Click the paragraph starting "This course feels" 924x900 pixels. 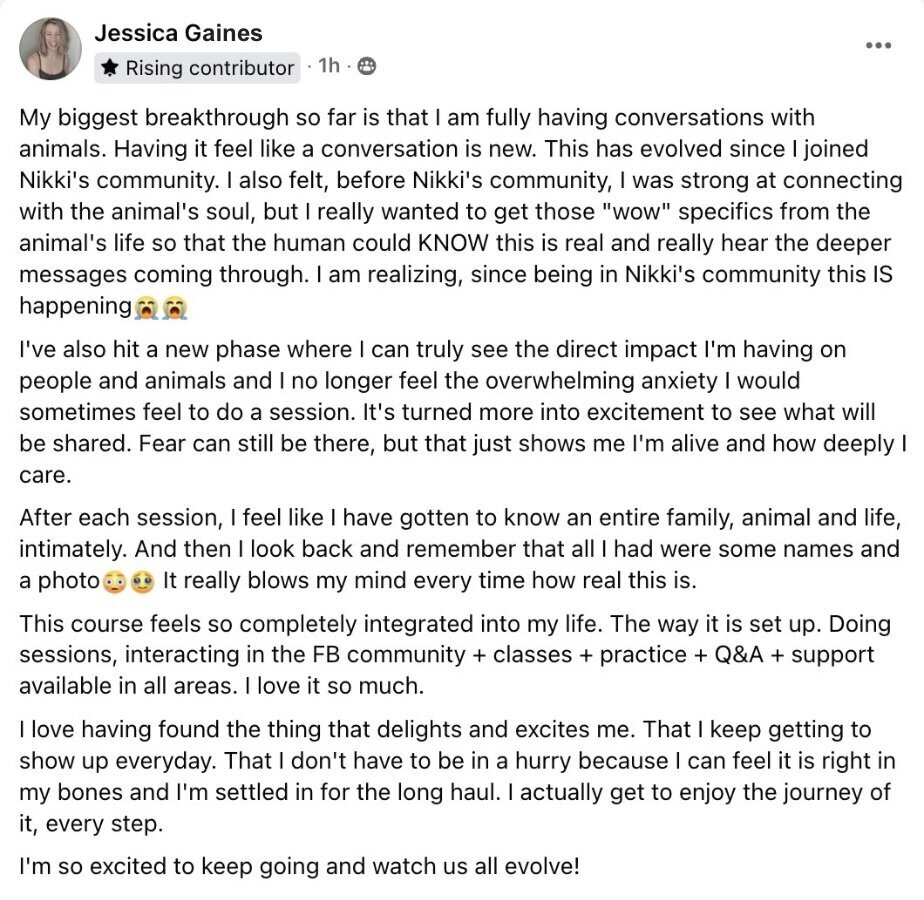pyautogui.click(x=455, y=655)
